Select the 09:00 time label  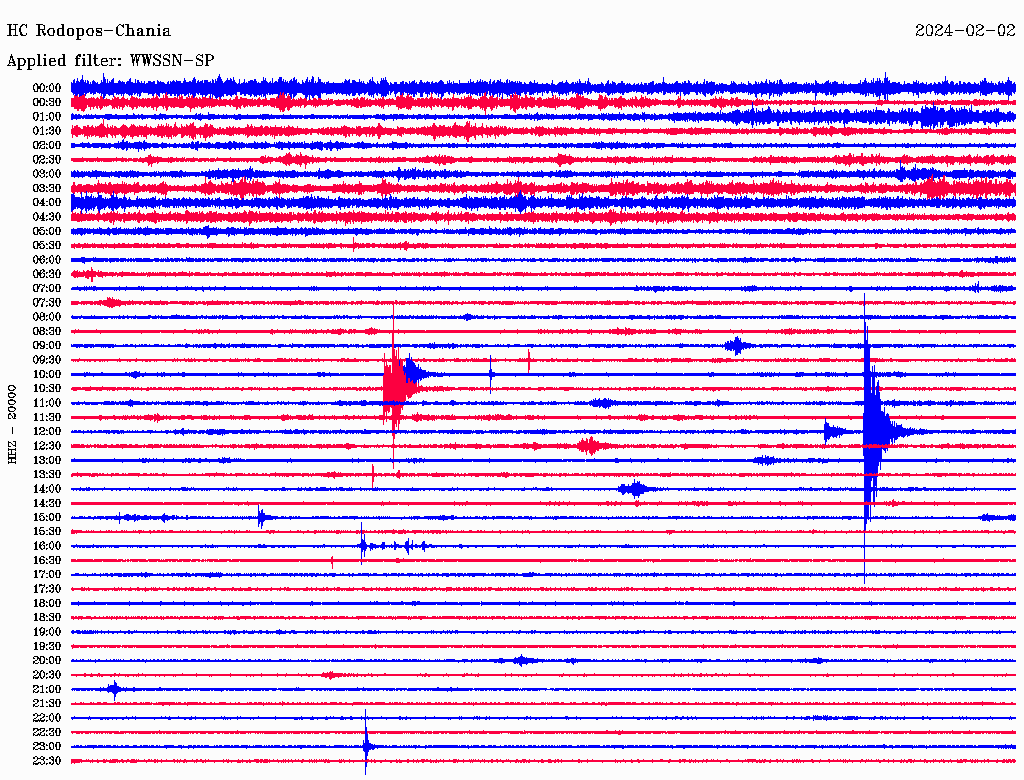[x=47, y=346]
